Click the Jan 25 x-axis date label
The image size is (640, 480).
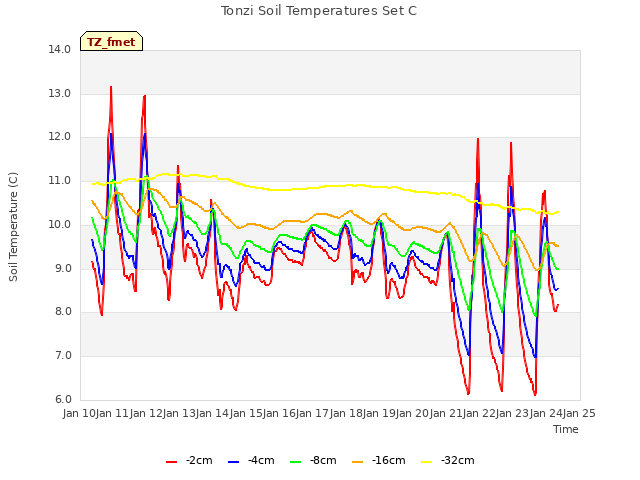(579, 414)
